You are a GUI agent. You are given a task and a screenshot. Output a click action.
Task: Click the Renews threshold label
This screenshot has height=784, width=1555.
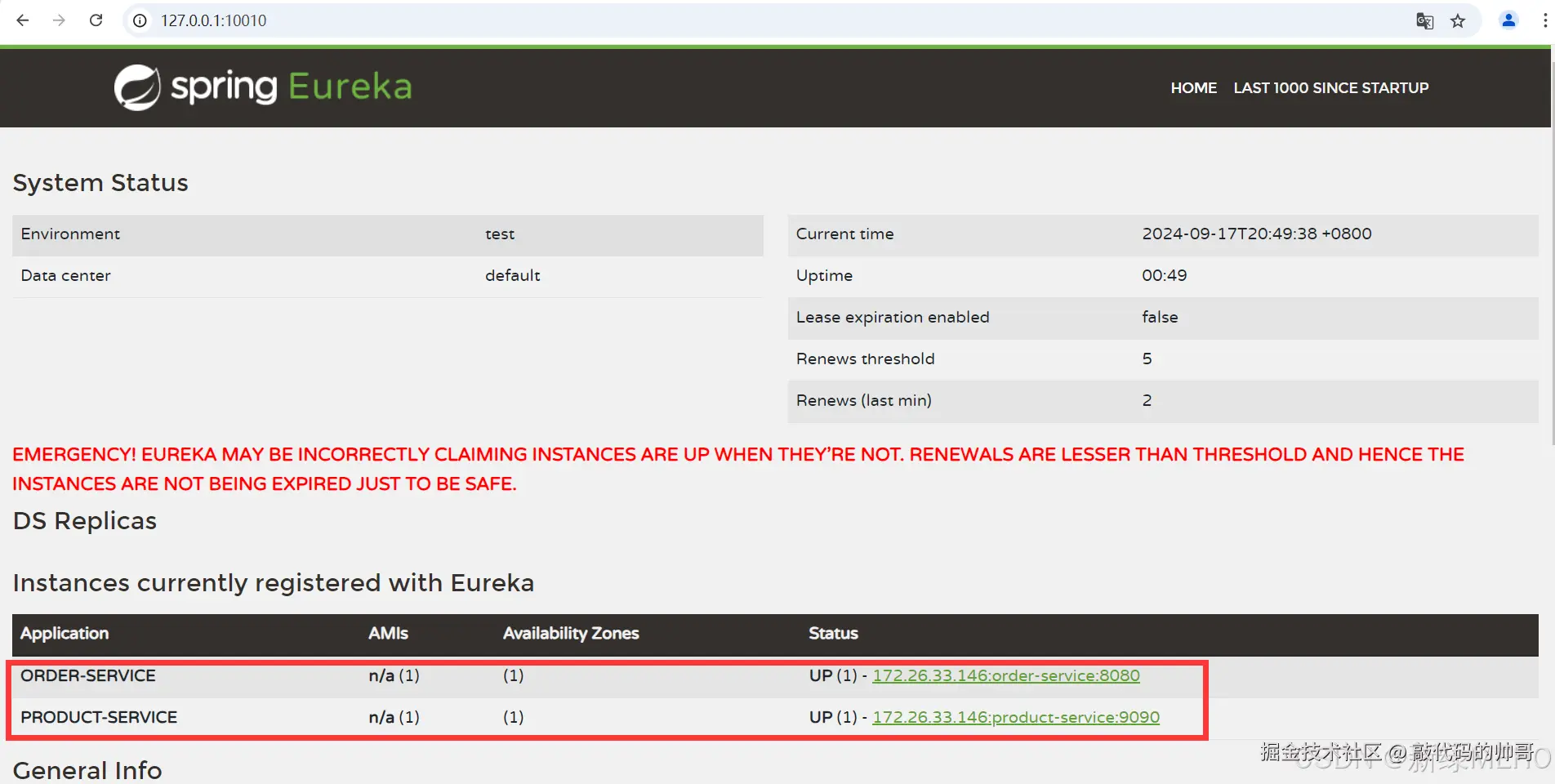coord(865,359)
